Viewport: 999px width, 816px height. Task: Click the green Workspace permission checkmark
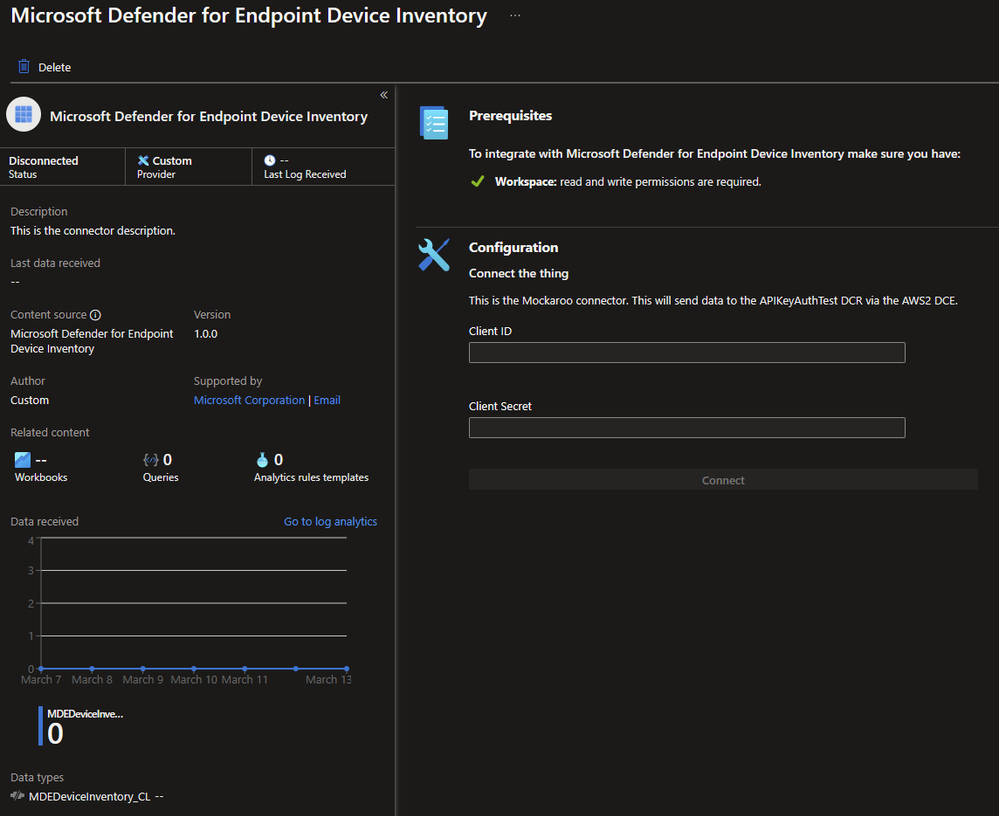click(x=477, y=182)
